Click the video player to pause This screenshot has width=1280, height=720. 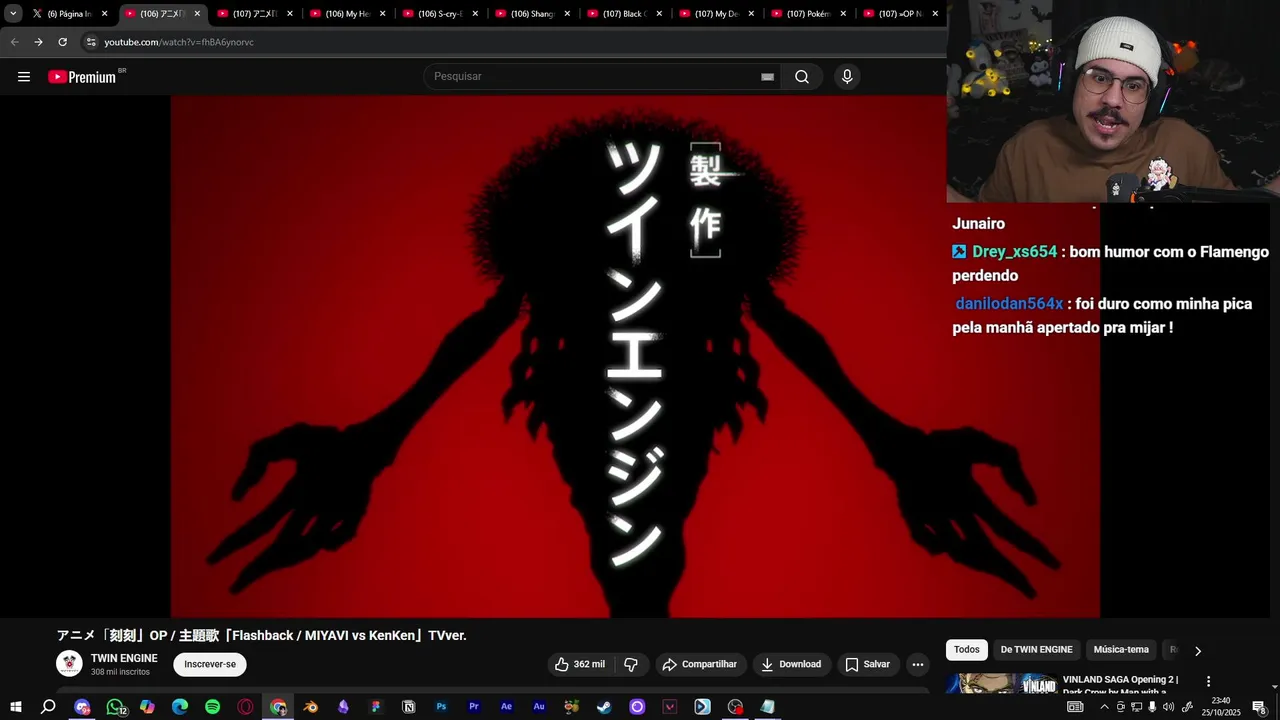pos(635,357)
